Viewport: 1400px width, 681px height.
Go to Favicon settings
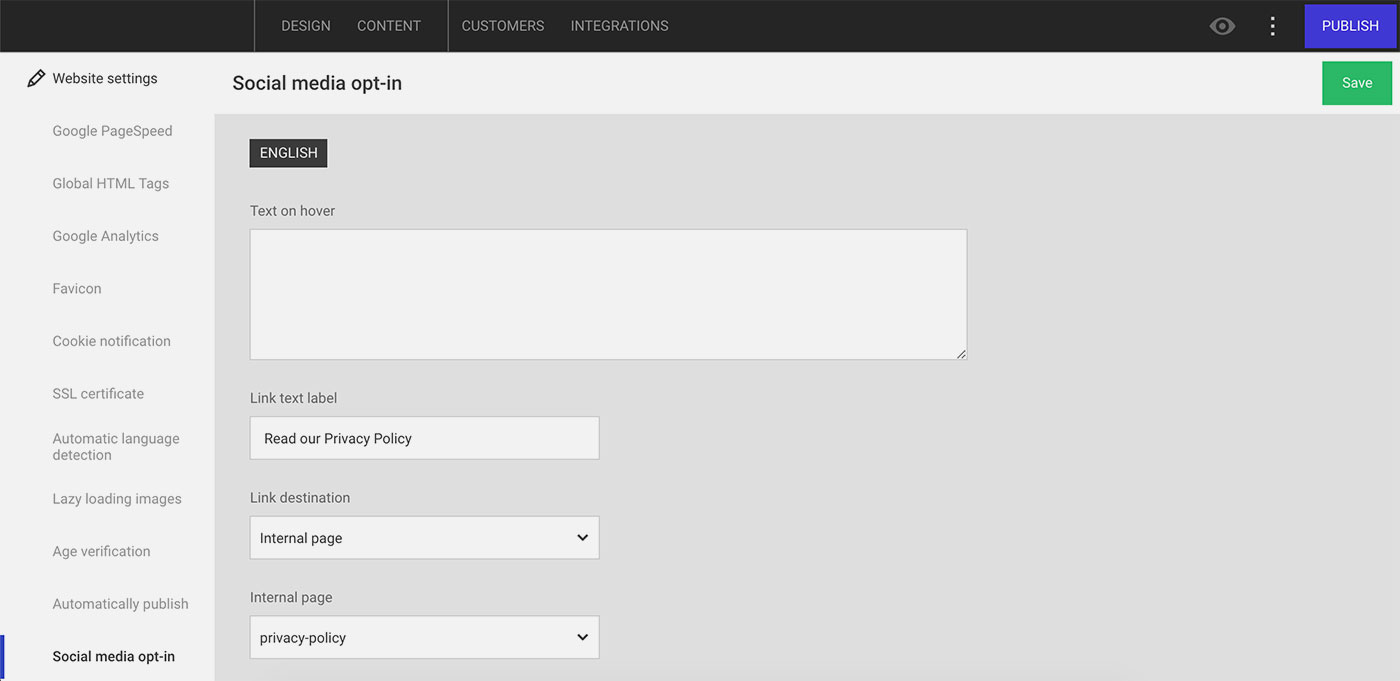coord(77,288)
